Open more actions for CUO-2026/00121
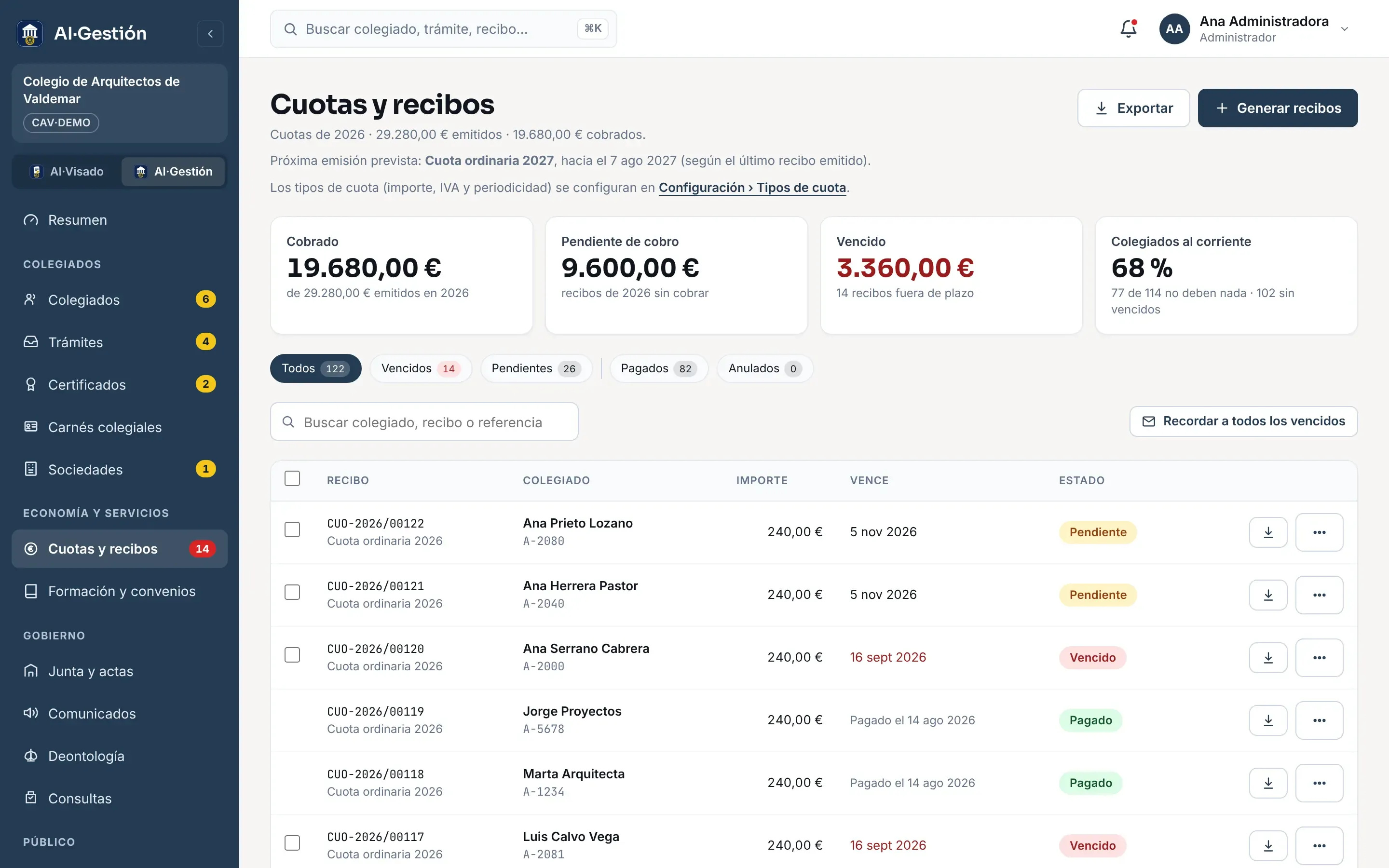1389x868 pixels. click(x=1319, y=595)
